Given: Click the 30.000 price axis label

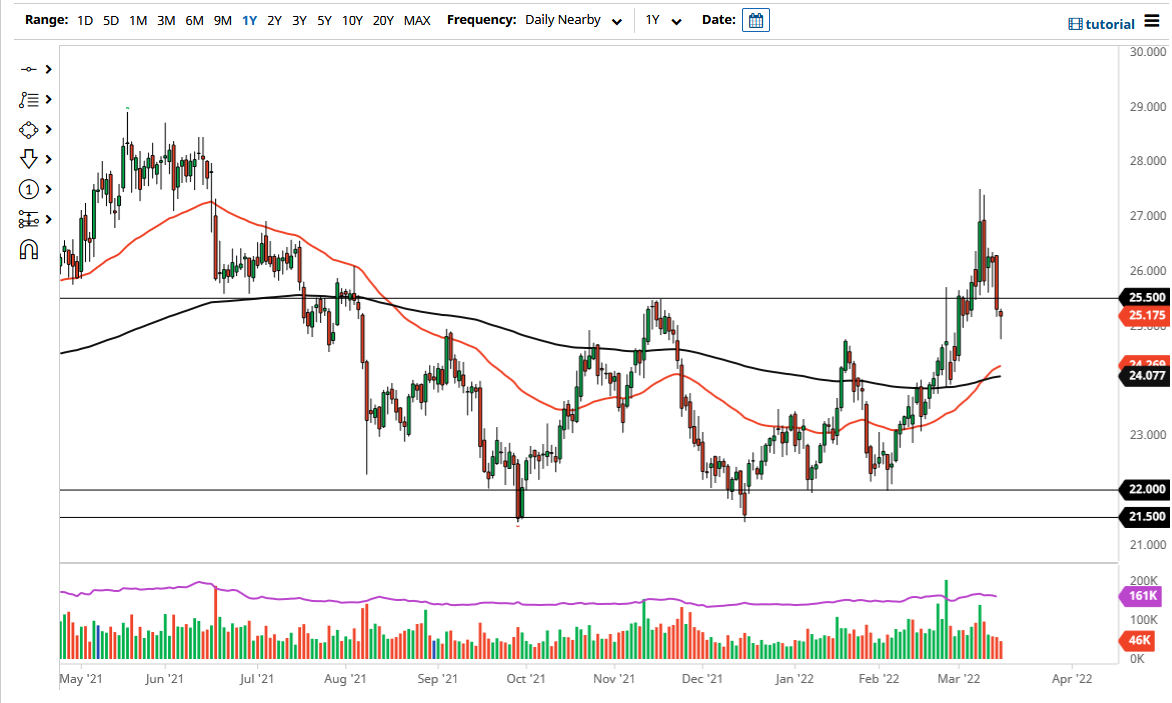Looking at the screenshot, I should 1147,52.
